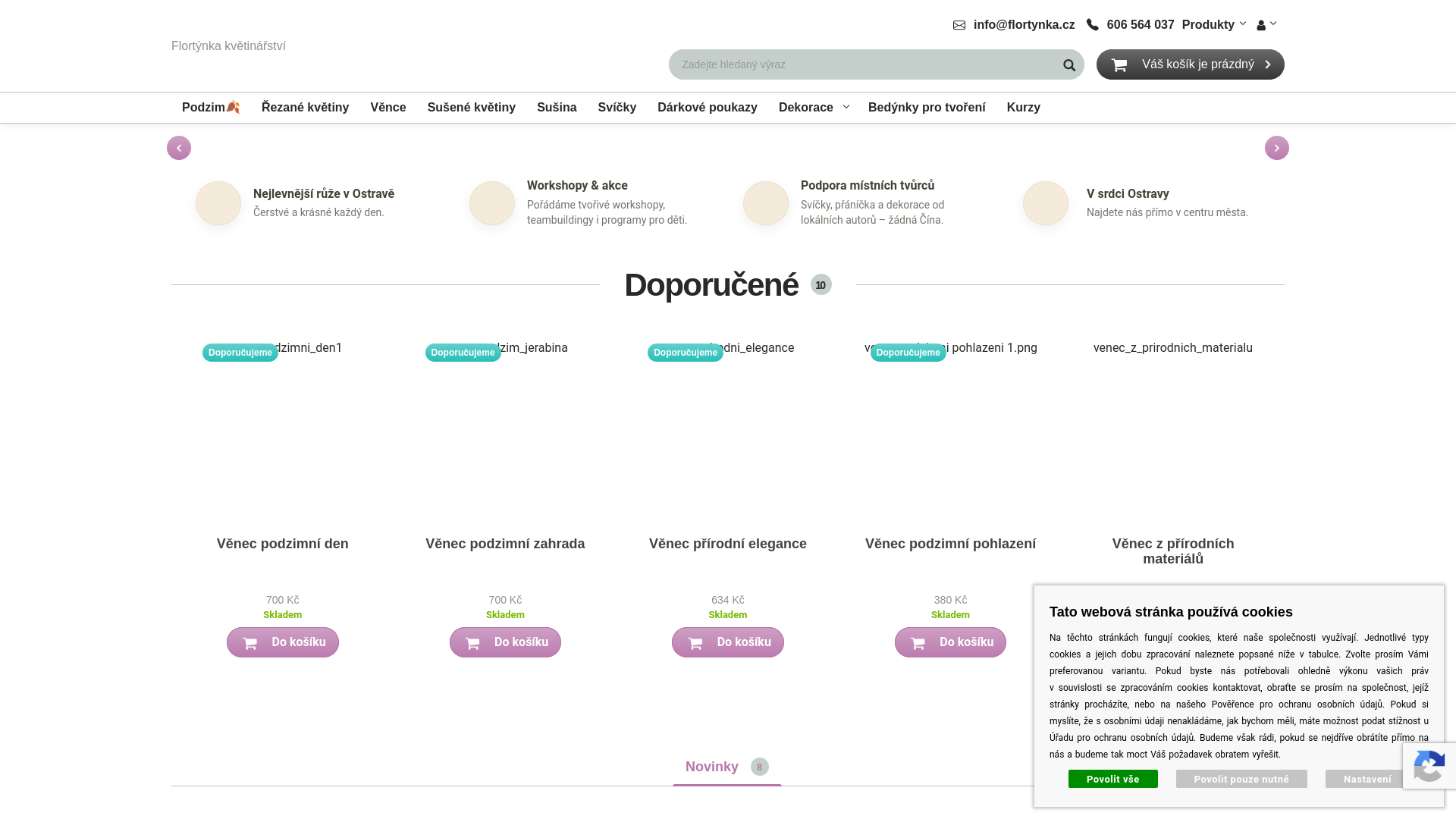Open the Věnce category
The height and width of the screenshot is (819, 1456).
click(388, 108)
